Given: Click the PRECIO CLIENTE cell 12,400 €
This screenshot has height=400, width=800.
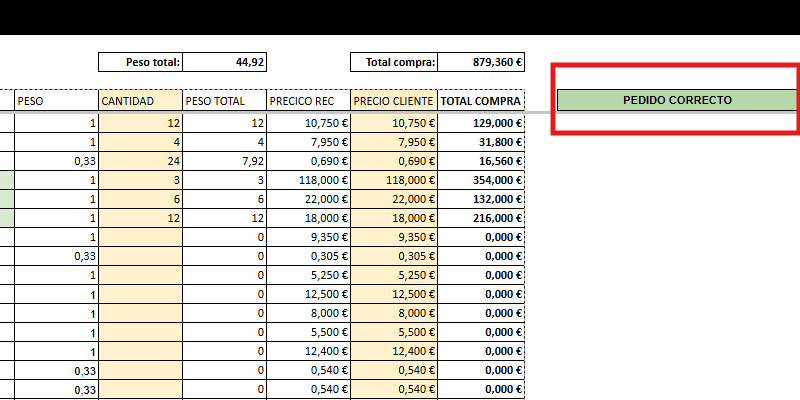Looking at the screenshot, I should click(x=394, y=351).
